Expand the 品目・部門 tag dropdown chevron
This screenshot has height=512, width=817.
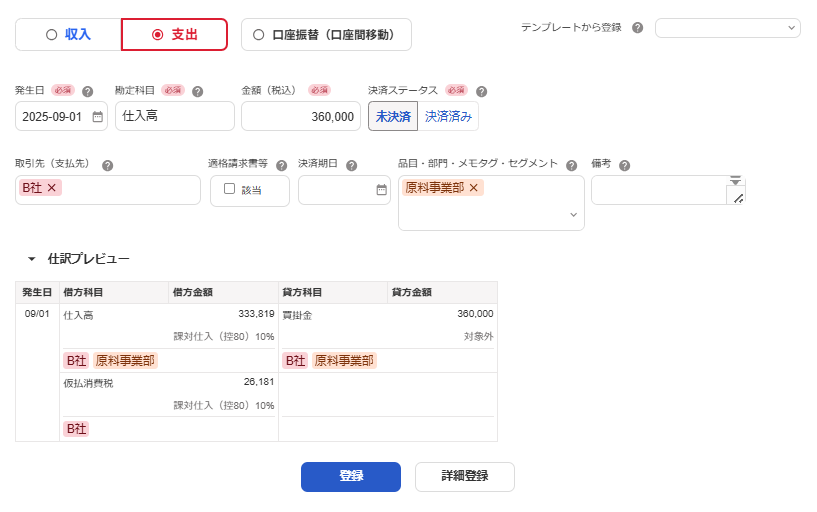(x=573, y=215)
